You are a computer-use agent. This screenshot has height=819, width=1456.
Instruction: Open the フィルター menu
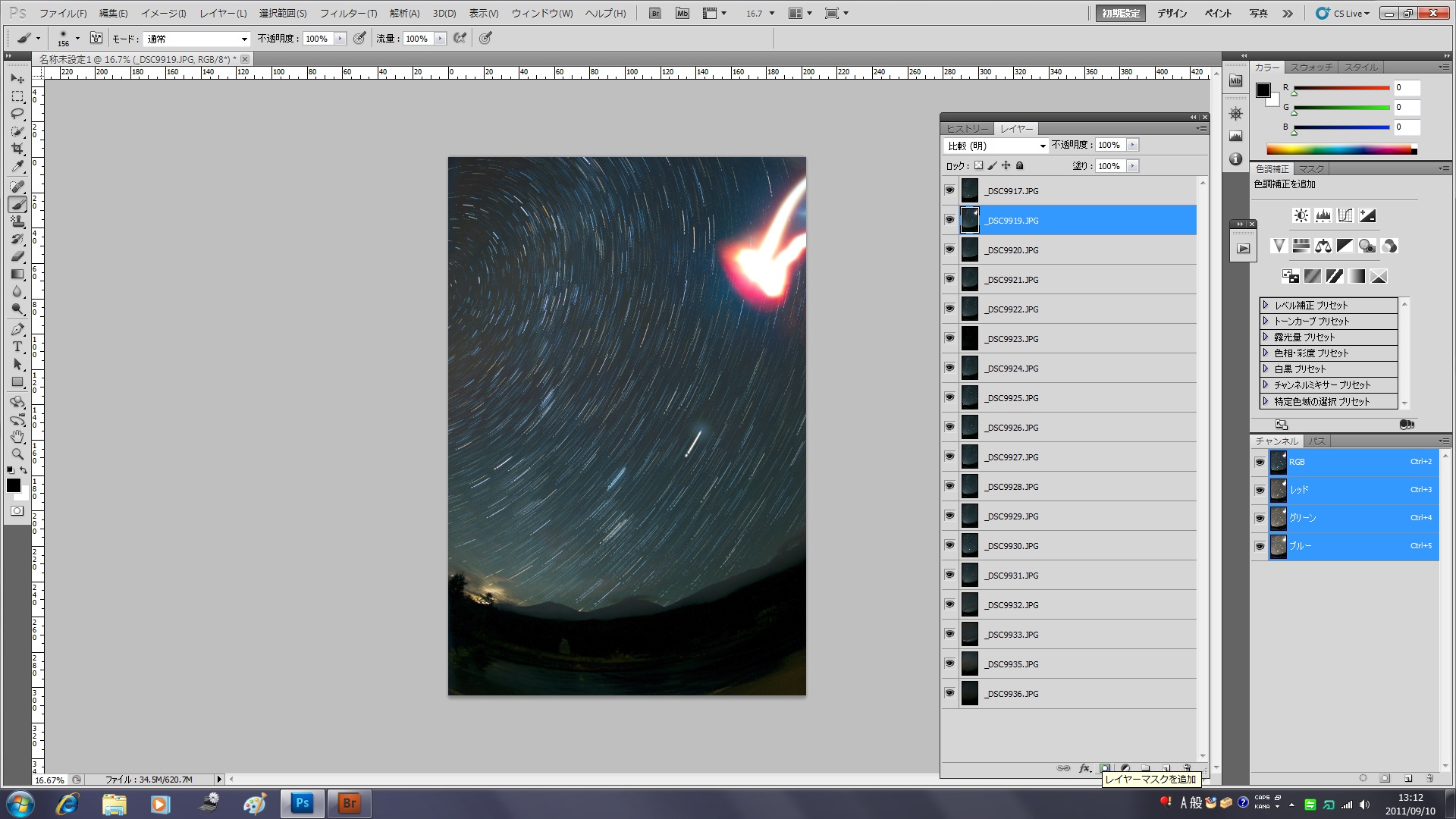pyautogui.click(x=347, y=14)
